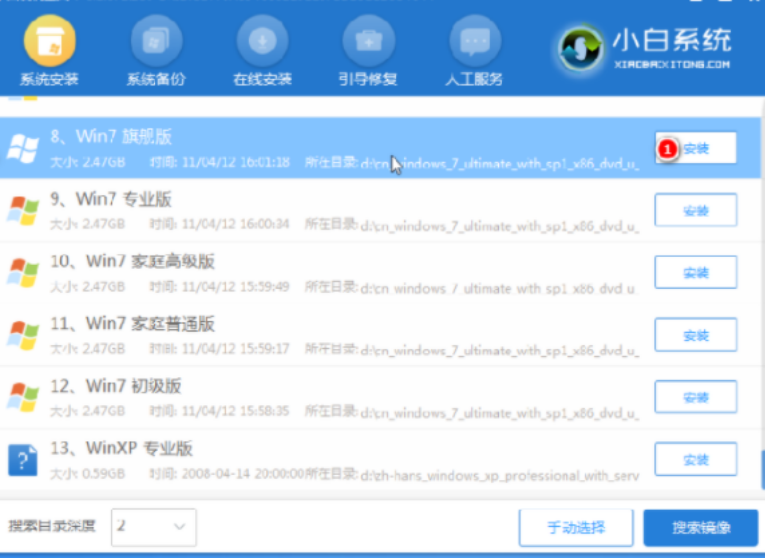Select the '11、Win7 家庭普通版' title text

pos(133,324)
